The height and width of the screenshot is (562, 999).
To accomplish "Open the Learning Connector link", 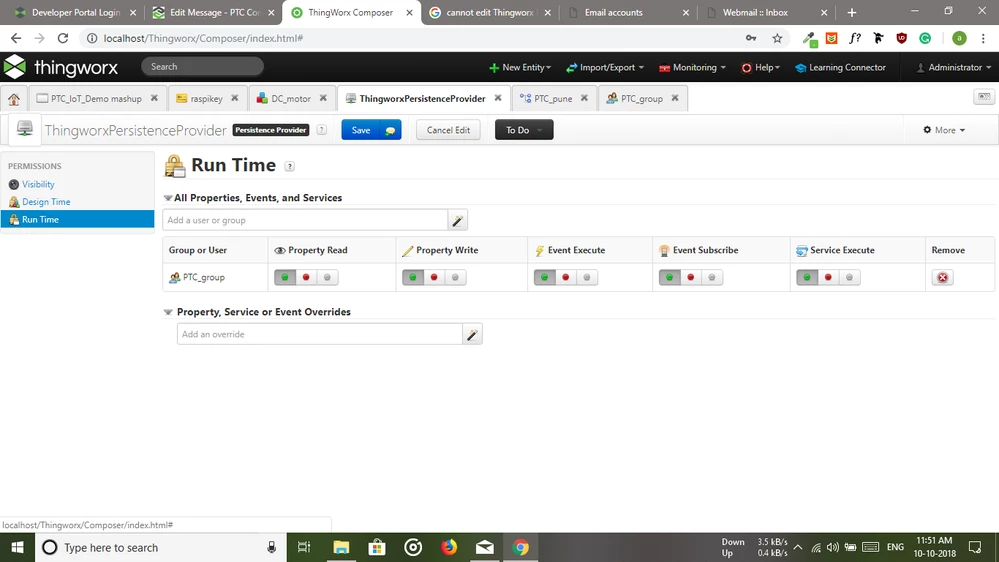I will (x=840, y=68).
